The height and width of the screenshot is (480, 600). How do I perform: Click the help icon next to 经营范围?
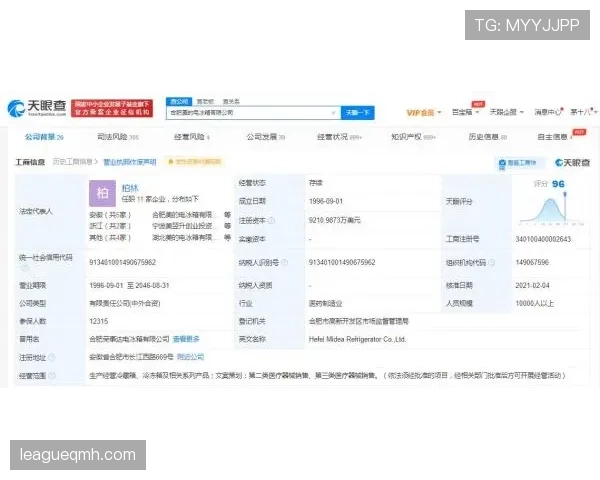point(52,376)
